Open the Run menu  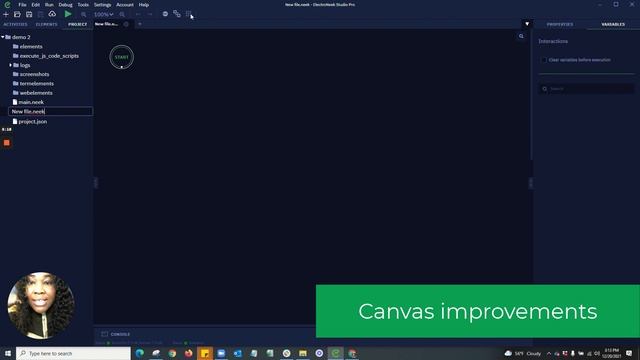click(x=49, y=5)
